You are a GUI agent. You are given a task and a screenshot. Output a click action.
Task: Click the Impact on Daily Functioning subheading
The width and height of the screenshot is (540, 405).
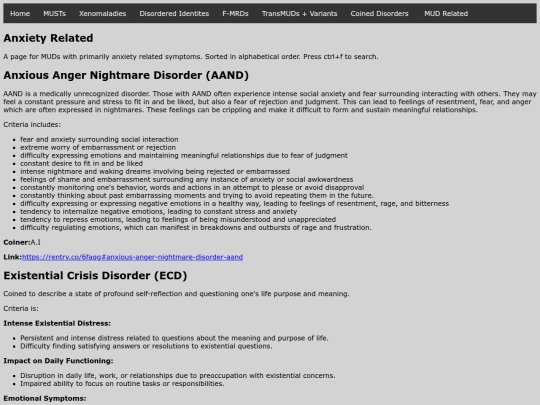coord(58,361)
